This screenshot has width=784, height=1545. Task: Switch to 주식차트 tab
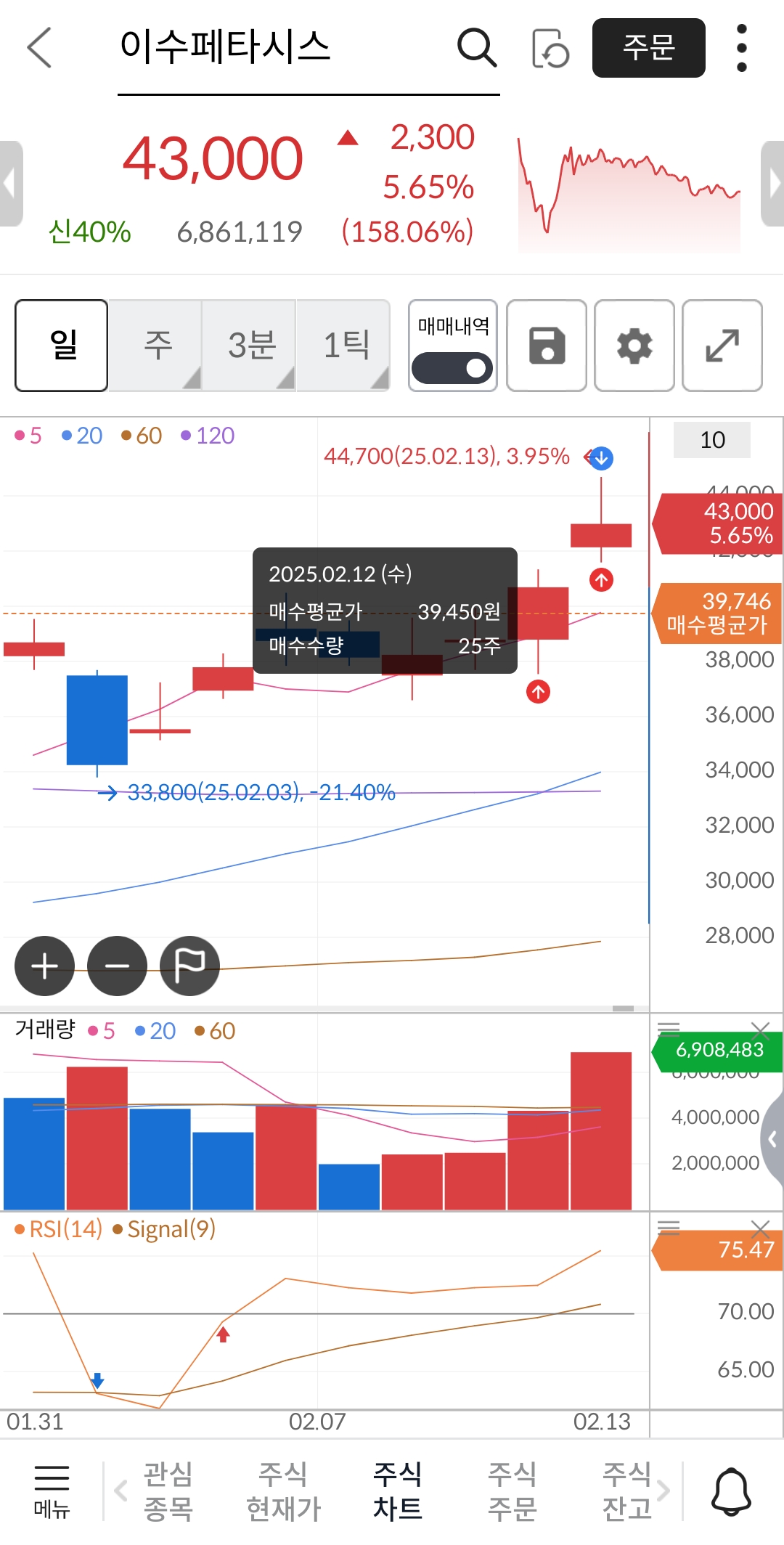point(397,1491)
